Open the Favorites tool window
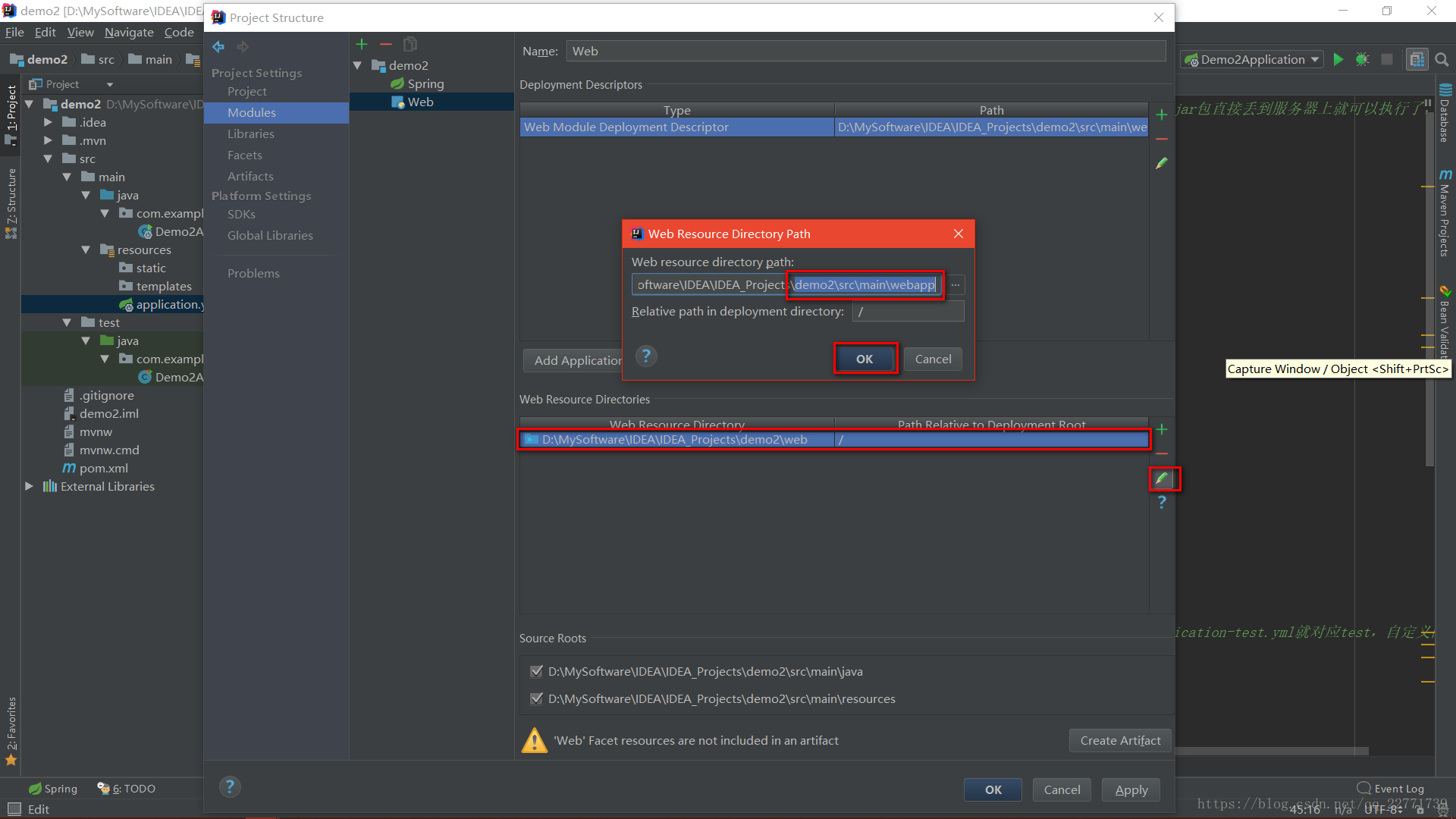This screenshot has height=819, width=1456. [11, 731]
